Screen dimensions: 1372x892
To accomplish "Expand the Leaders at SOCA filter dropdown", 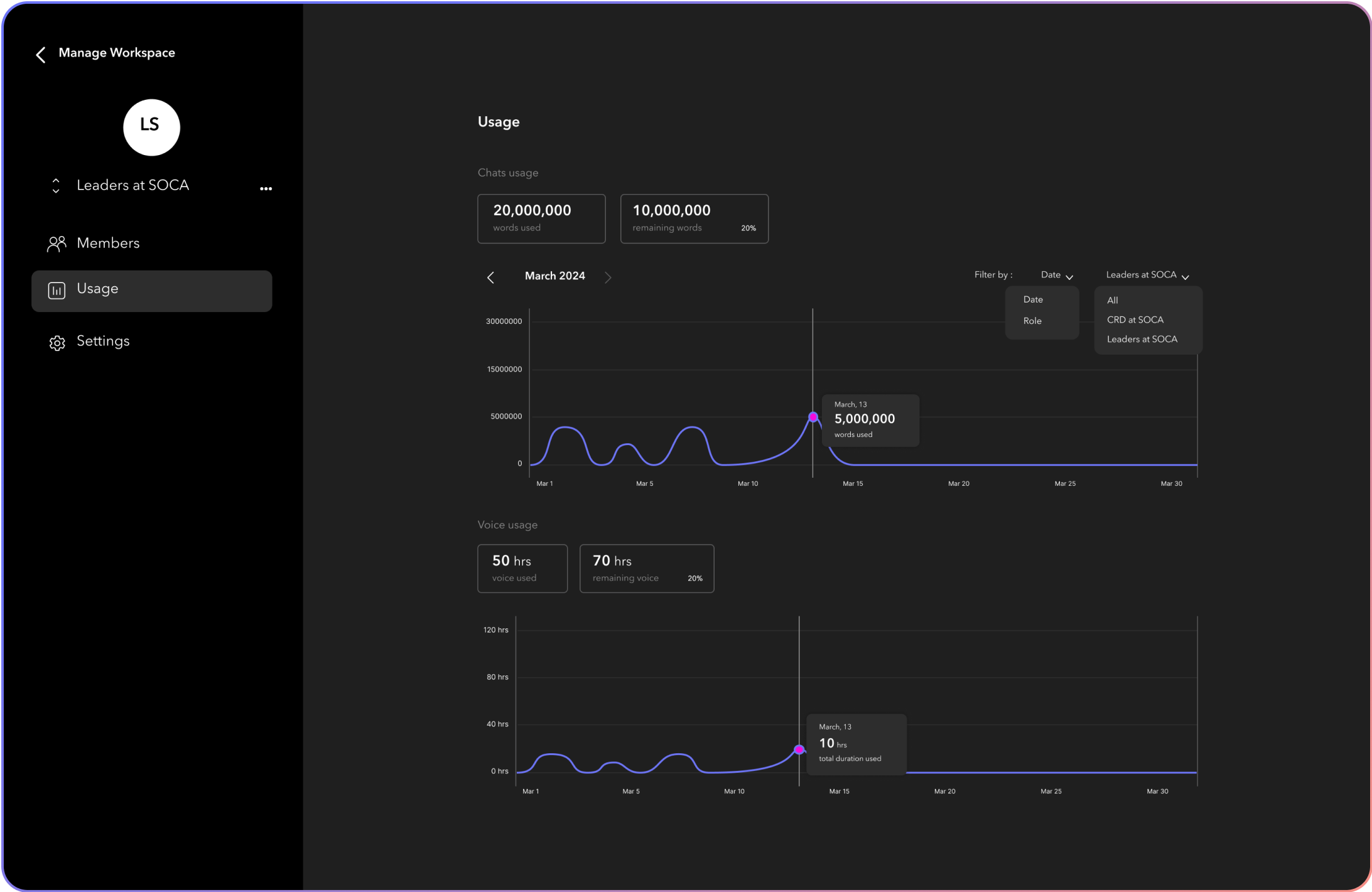I will pos(1147,276).
